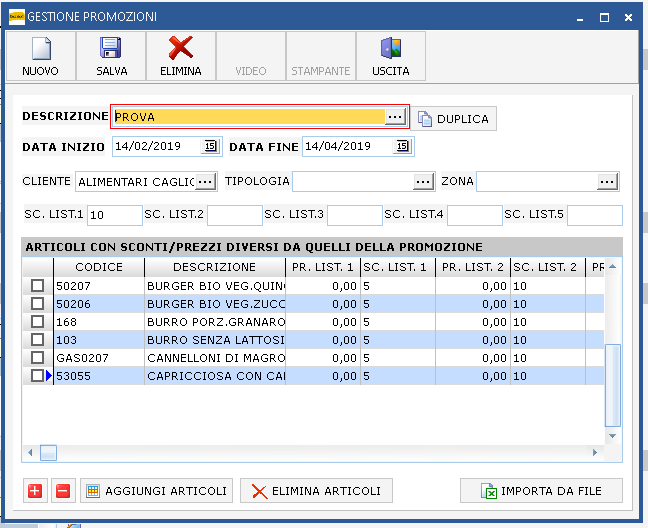Click code cell GAS0207

click(99, 358)
